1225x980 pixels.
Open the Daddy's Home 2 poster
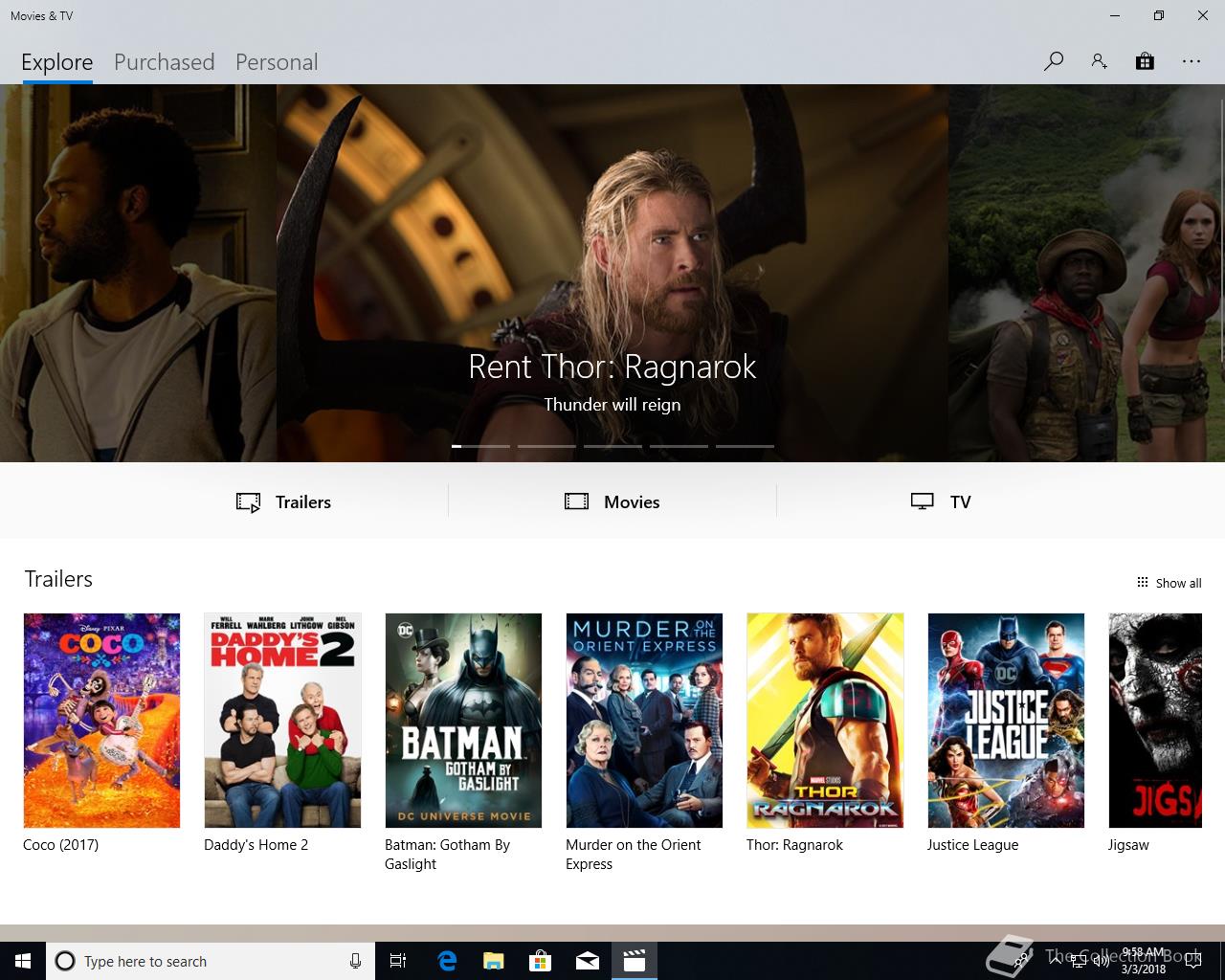click(282, 721)
